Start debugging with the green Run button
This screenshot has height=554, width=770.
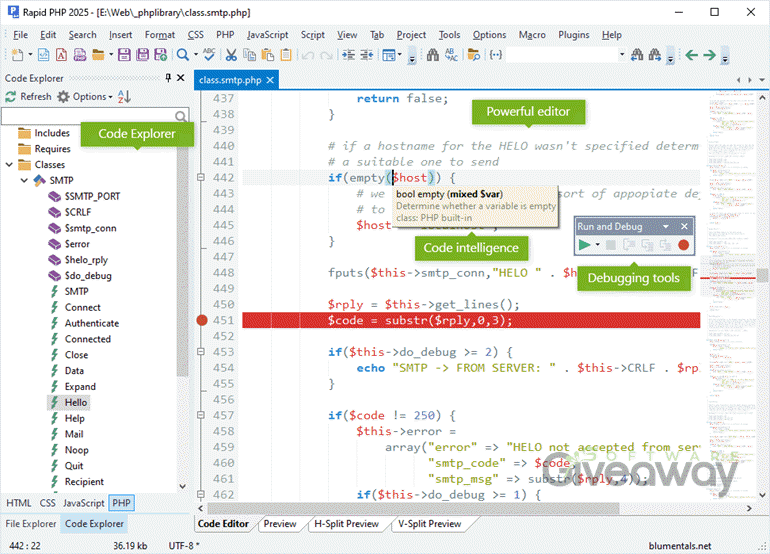point(584,245)
